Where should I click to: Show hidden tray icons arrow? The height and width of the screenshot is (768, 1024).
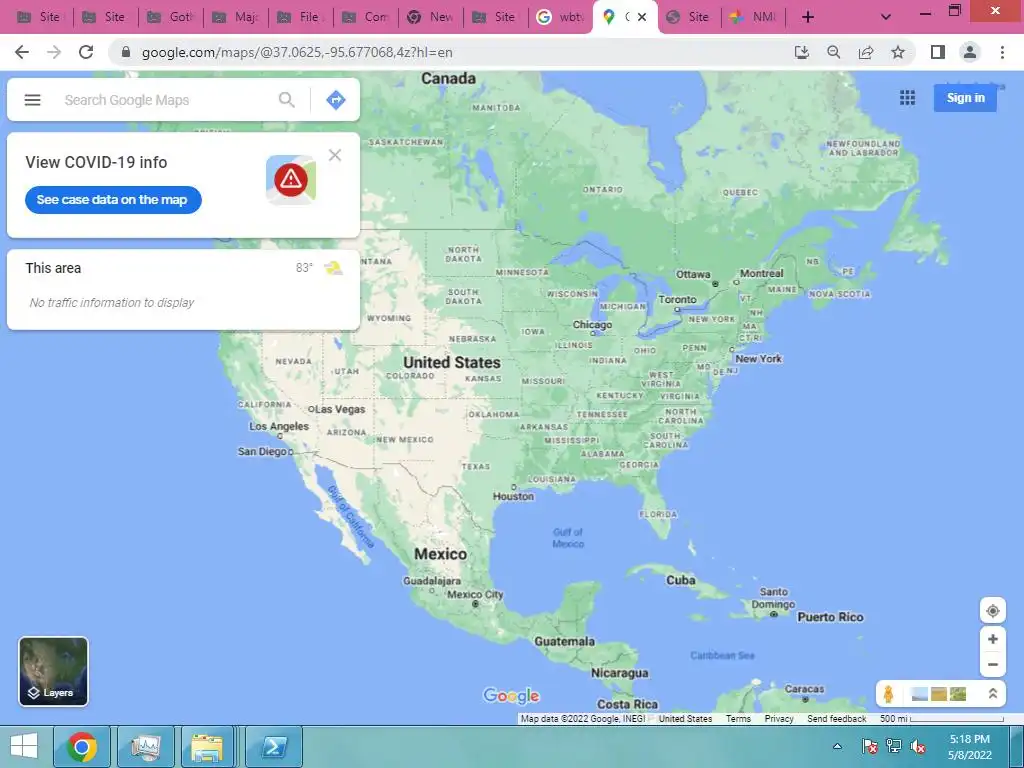point(837,746)
